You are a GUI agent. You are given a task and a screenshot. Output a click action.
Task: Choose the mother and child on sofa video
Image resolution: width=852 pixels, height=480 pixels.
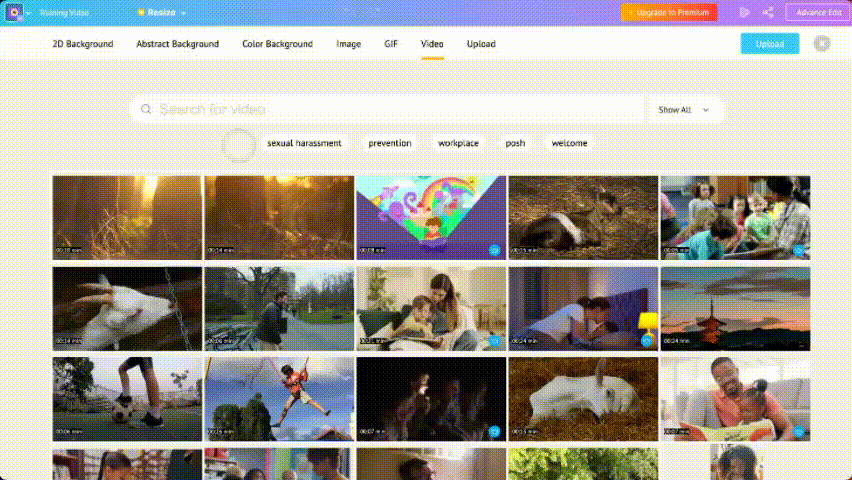click(x=431, y=308)
